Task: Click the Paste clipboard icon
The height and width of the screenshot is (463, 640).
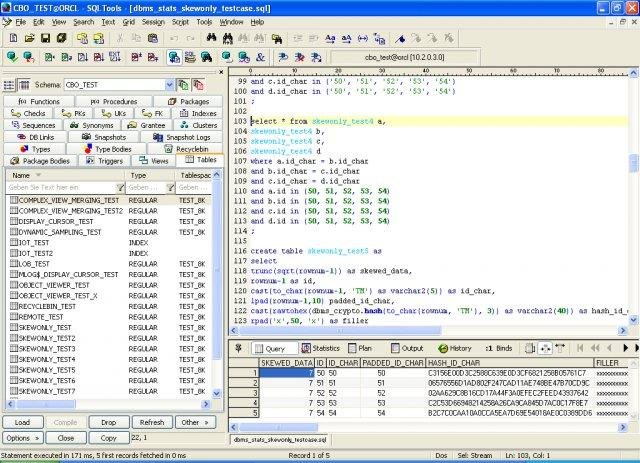Action: (152, 37)
